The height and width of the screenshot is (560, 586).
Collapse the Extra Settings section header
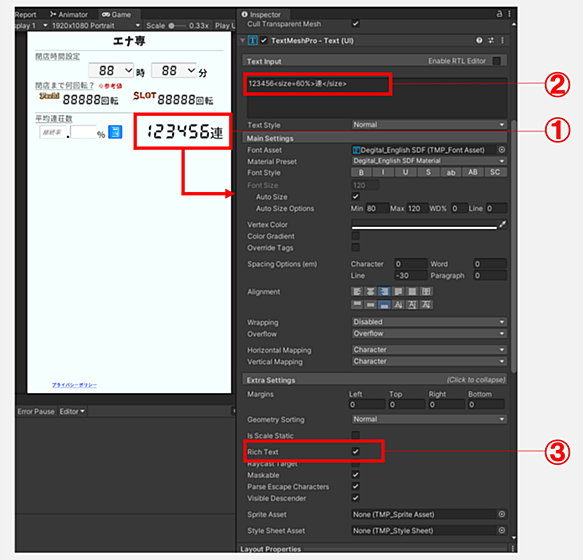click(374, 380)
